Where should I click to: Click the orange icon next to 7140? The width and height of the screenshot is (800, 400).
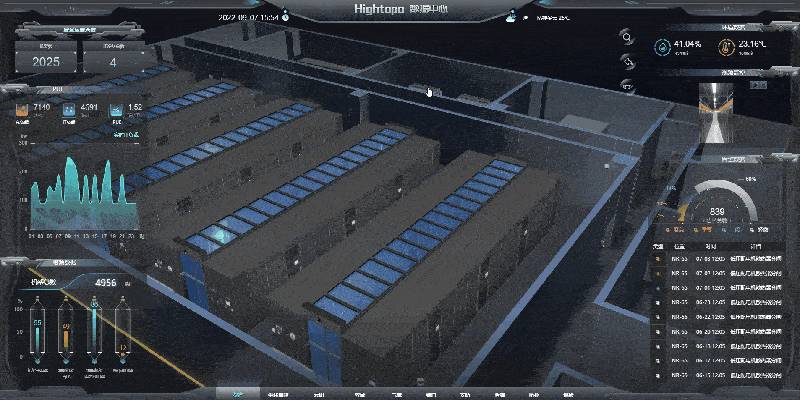click(x=22, y=108)
